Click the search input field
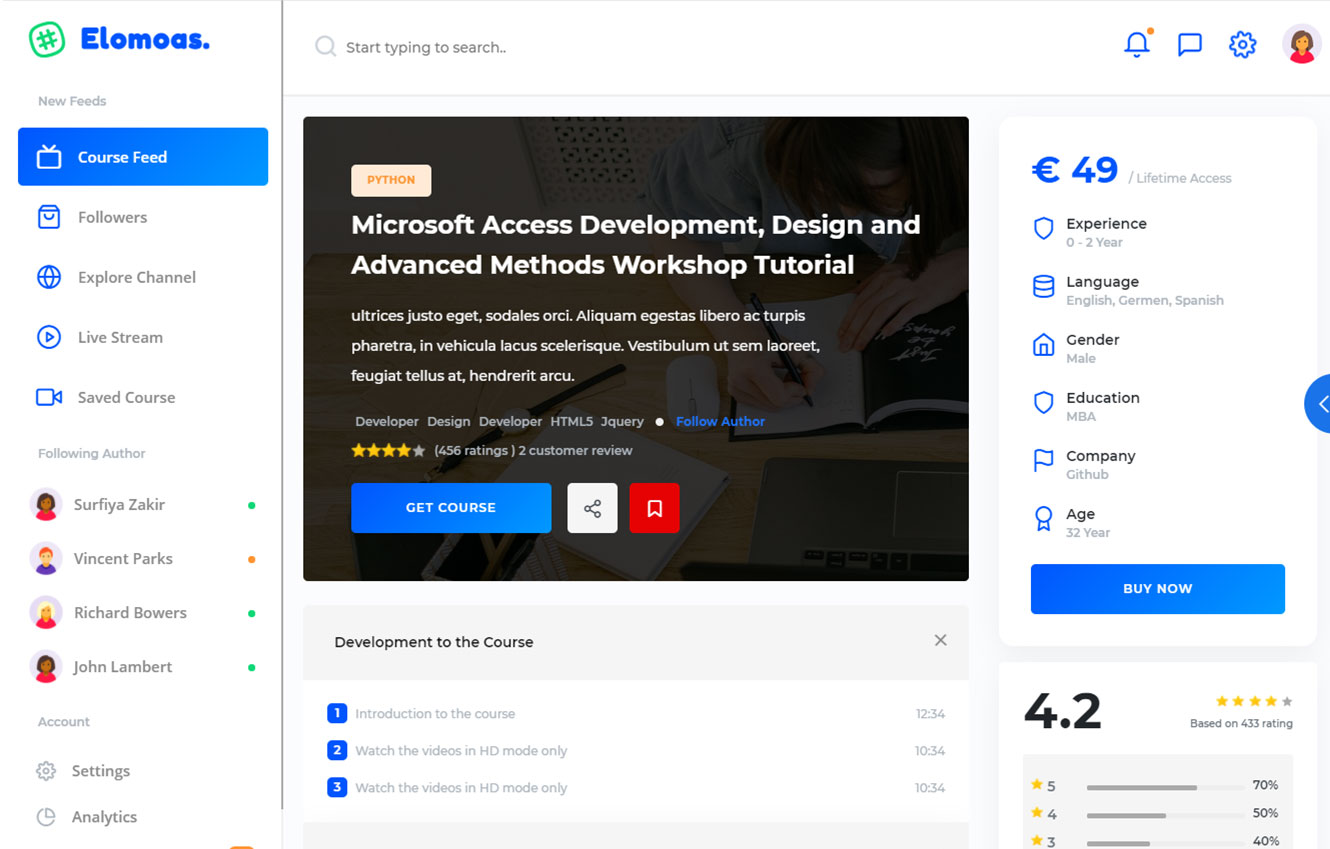The width and height of the screenshot is (1330, 849). (x=600, y=47)
